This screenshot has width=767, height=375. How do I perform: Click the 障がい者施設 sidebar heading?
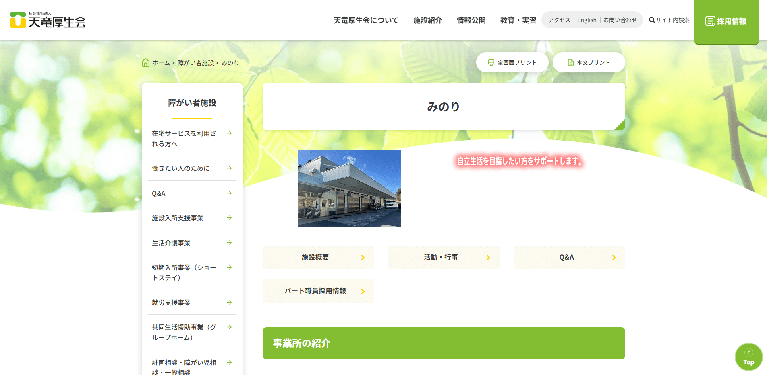pyautogui.click(x=192, y=103)
